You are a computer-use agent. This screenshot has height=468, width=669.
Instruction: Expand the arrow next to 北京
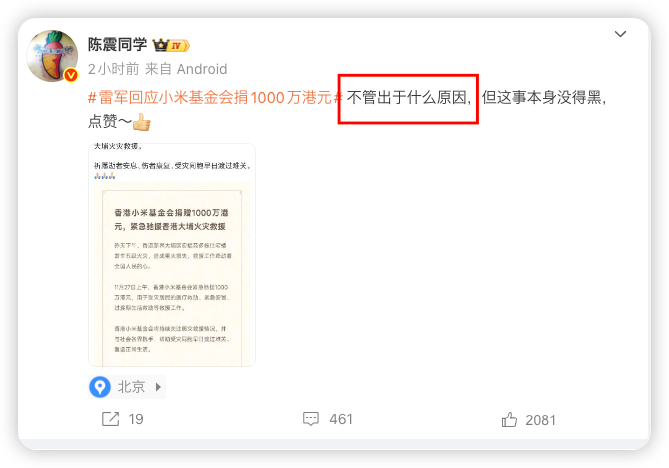click(158, 387)
